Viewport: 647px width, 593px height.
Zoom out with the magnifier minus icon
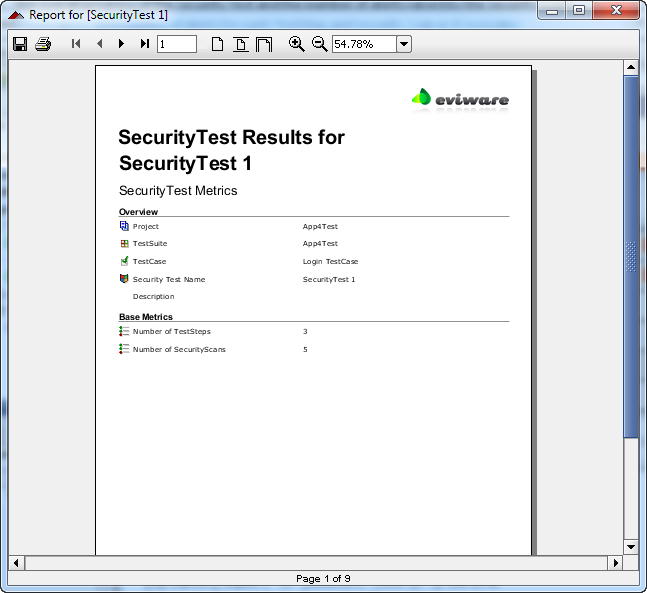(319, 44)
